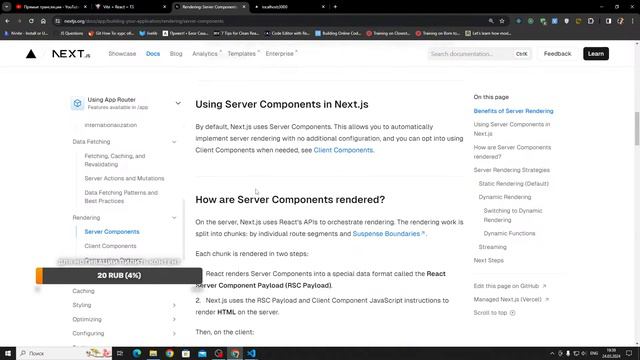The image size is (640, 360).
Task: Click the Vercel triangle logo
Action: 31,54
